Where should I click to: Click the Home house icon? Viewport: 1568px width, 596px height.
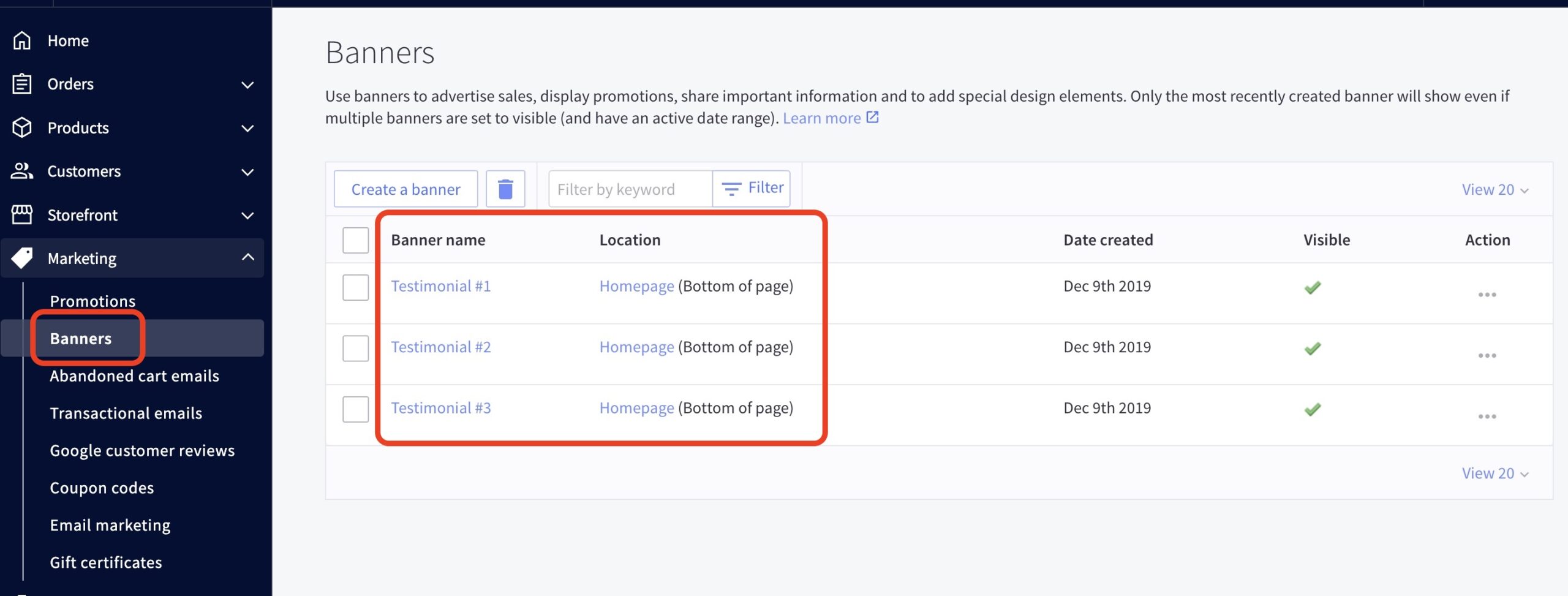(x=22, y=40)
